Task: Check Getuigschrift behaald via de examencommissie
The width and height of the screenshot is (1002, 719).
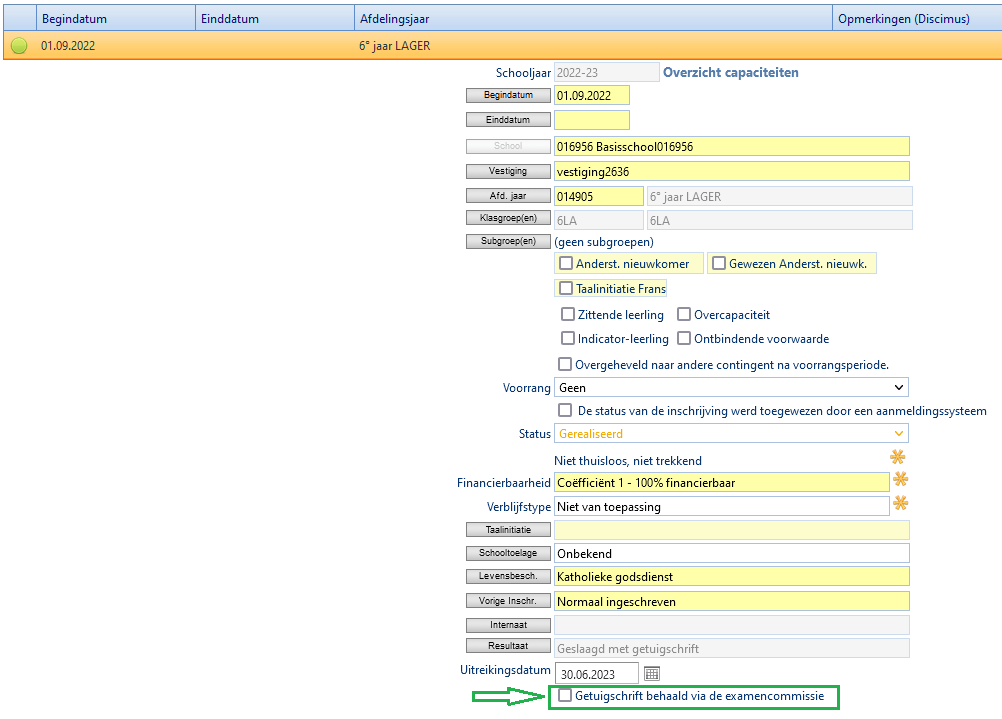Action: 565,695
